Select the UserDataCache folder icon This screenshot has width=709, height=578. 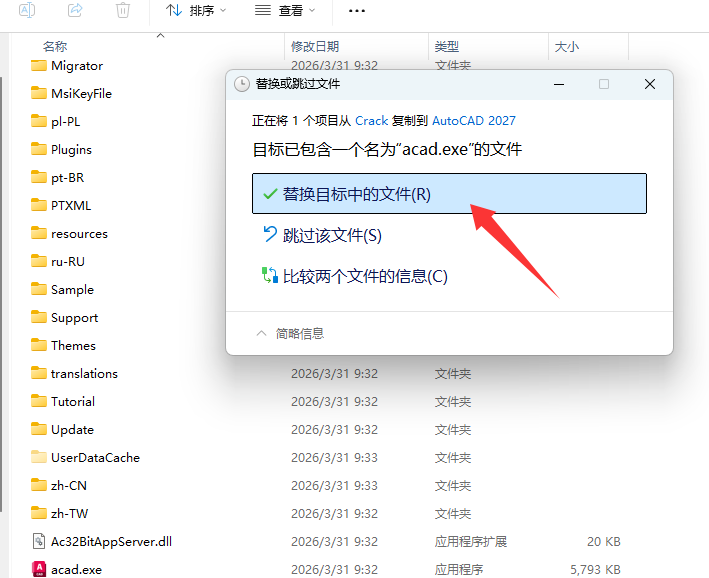pos(39,457)
